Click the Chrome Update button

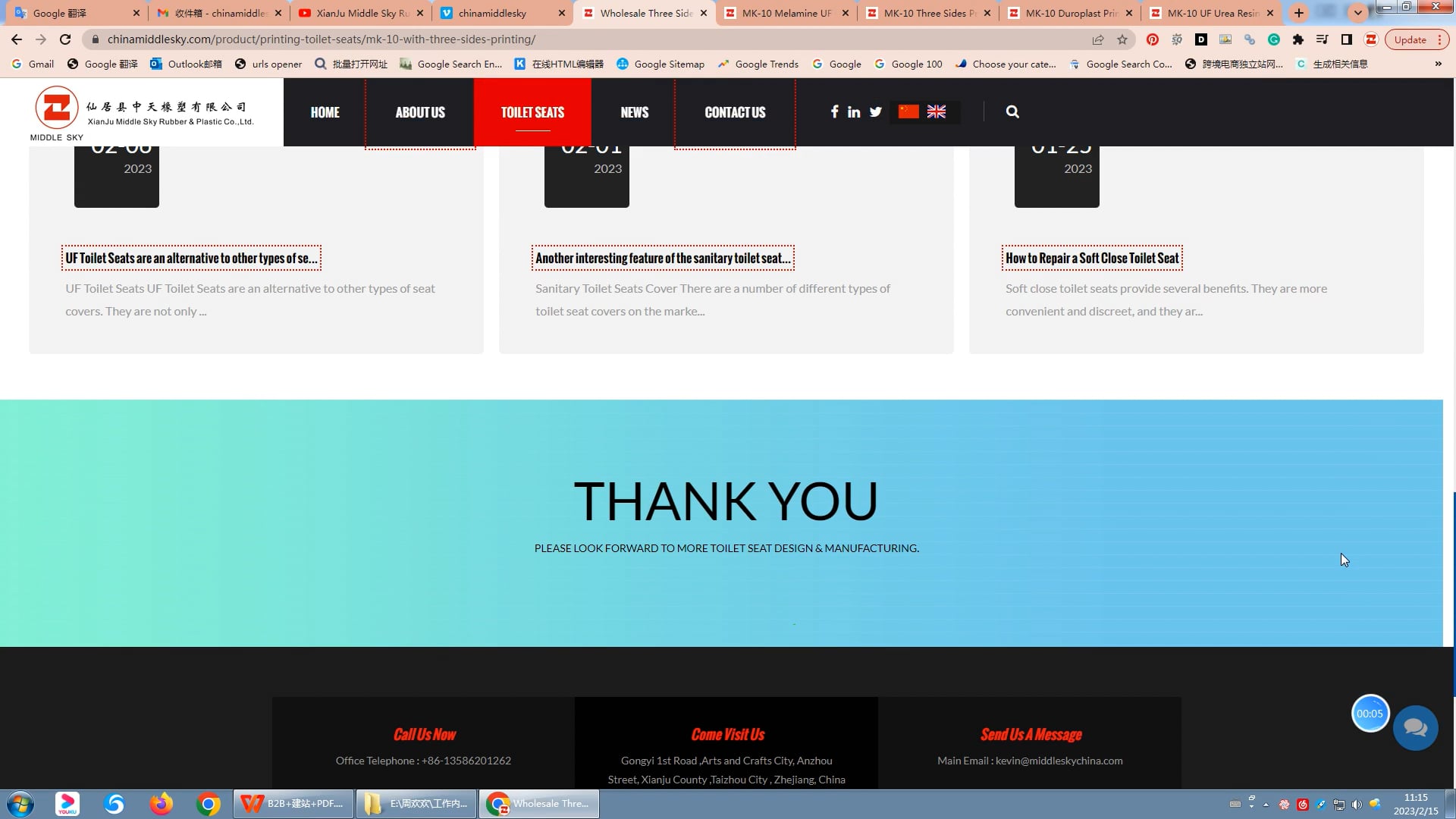pyautogui.click(x=1410, y=39)
